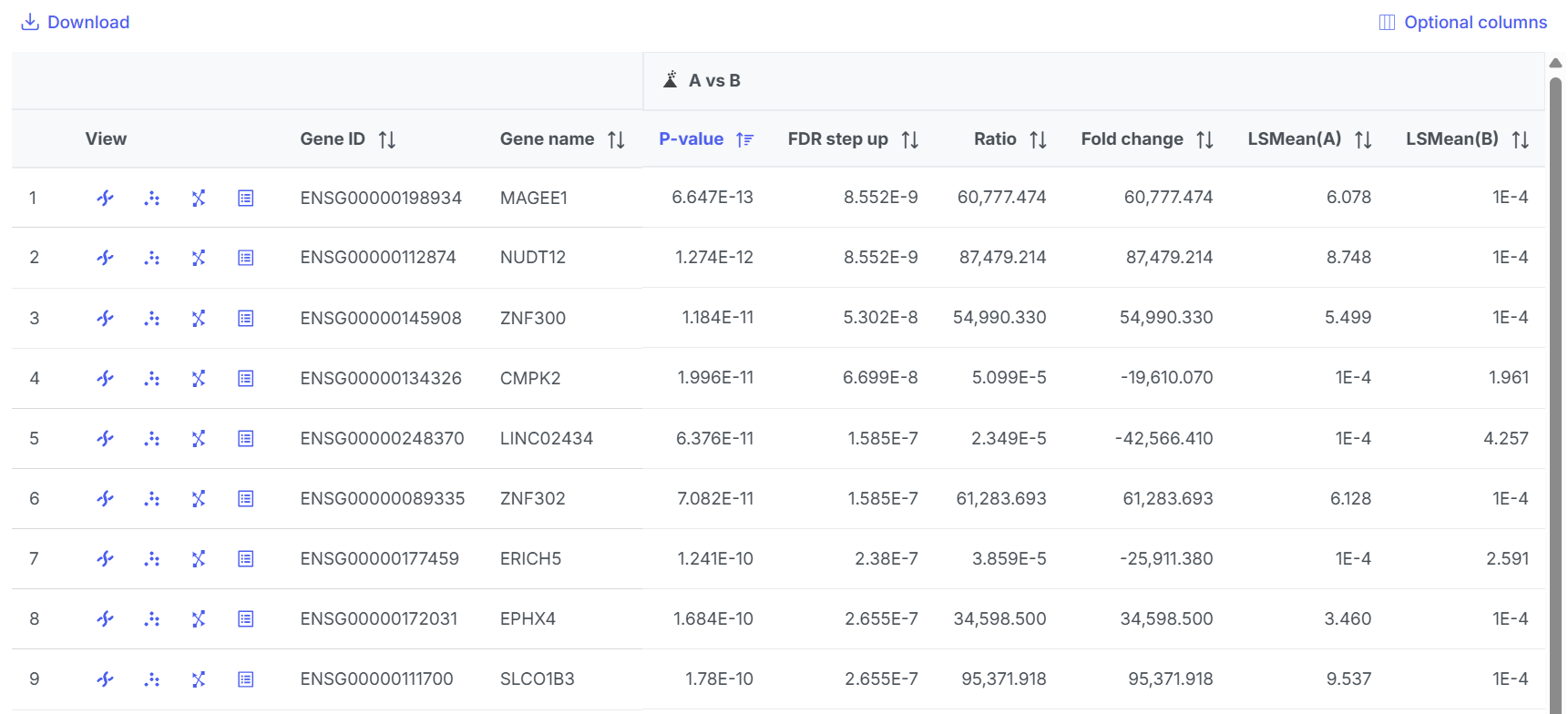Show the dot plot for ZNF302
This screenshot has width=1568, height=714.
pyautogui.click(x=152, y=498)
